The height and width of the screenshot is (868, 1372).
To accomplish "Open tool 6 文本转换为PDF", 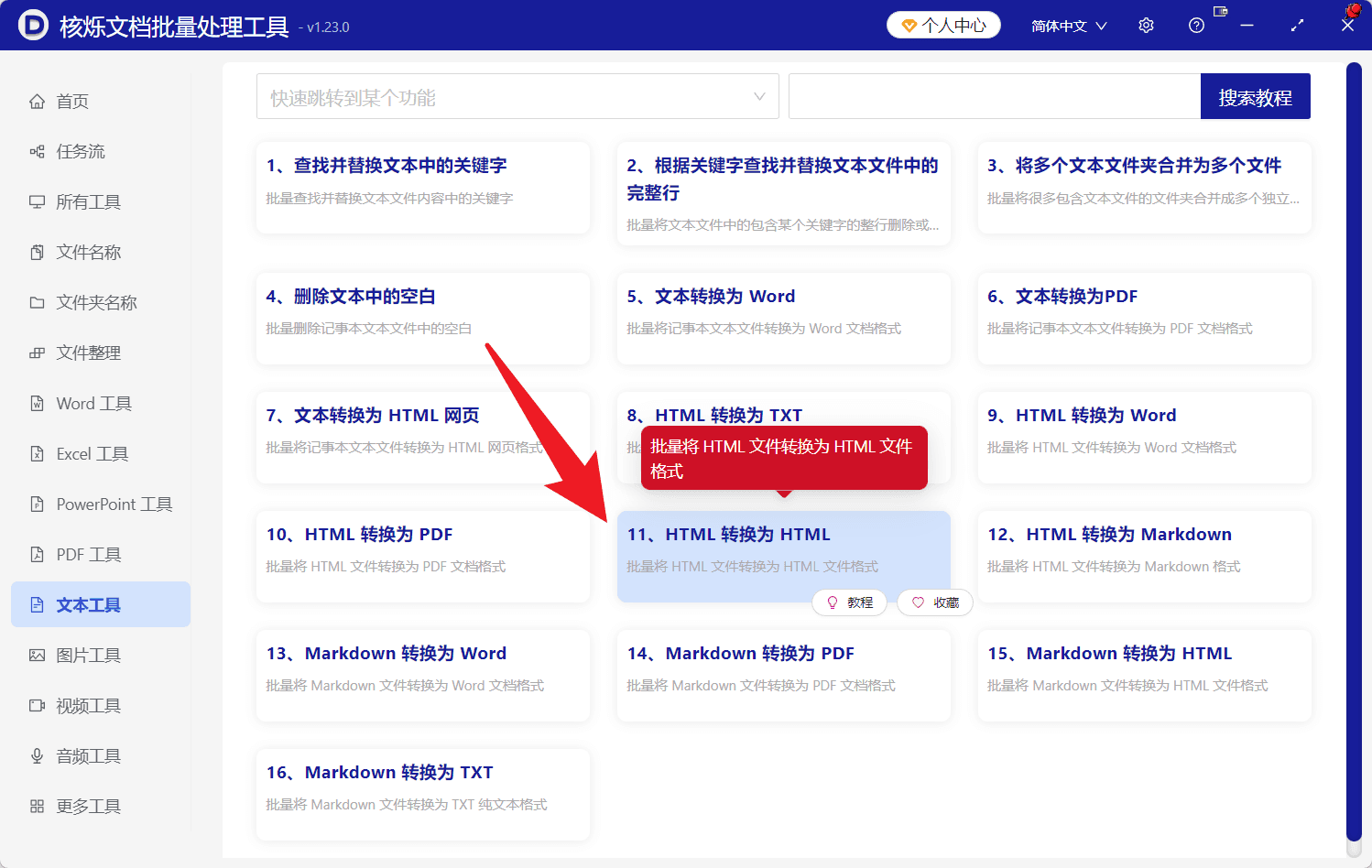I will click(1145, 319).
